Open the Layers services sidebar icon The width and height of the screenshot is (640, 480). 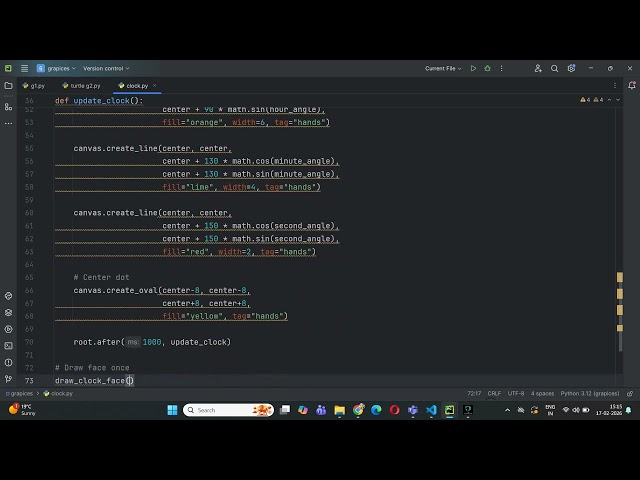click(x=8, y=313)
